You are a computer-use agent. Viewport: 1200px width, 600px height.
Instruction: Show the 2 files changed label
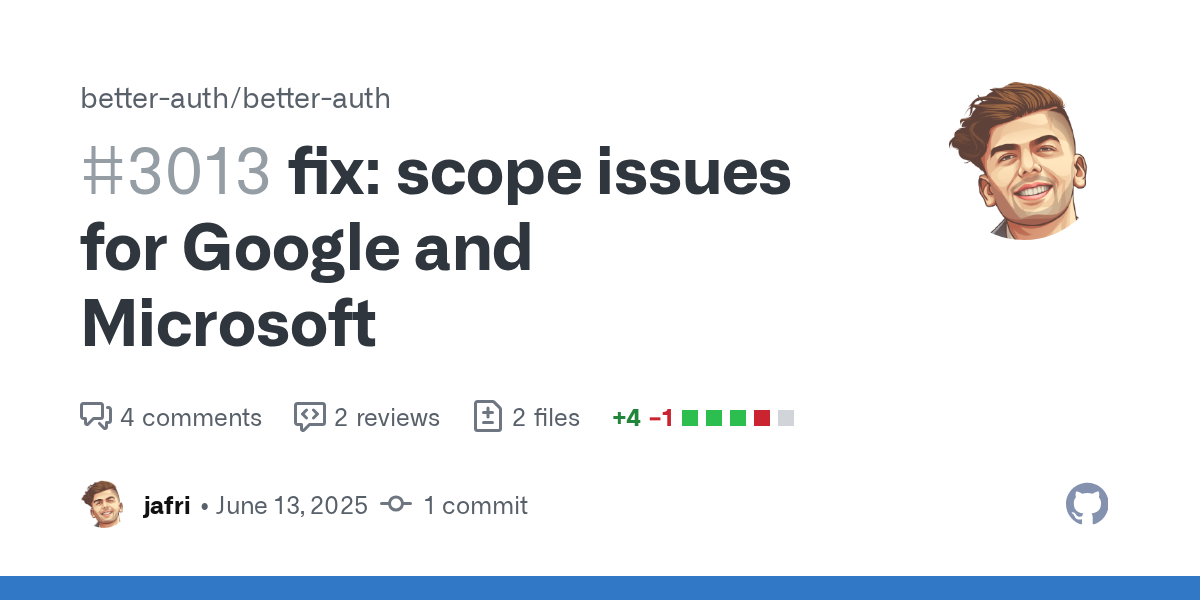click(546, 417)
